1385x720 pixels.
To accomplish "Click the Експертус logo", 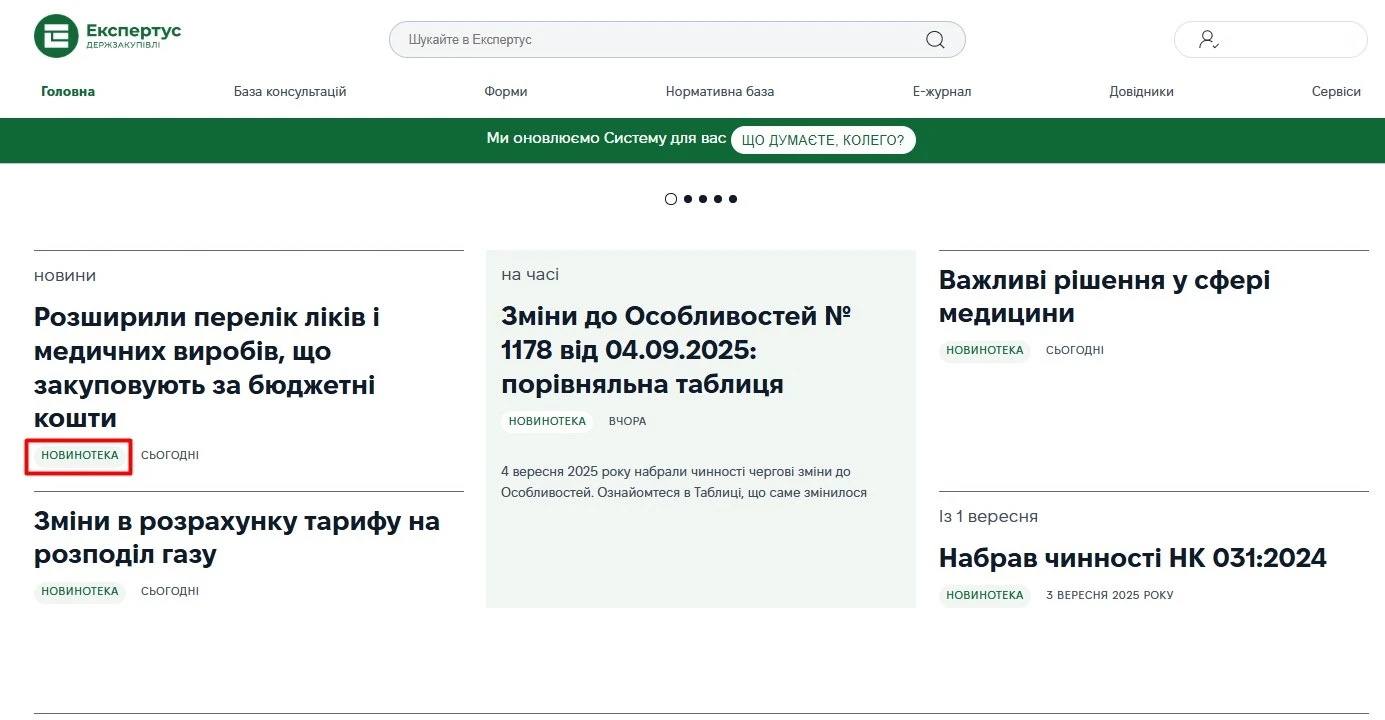I will [107, 36].
